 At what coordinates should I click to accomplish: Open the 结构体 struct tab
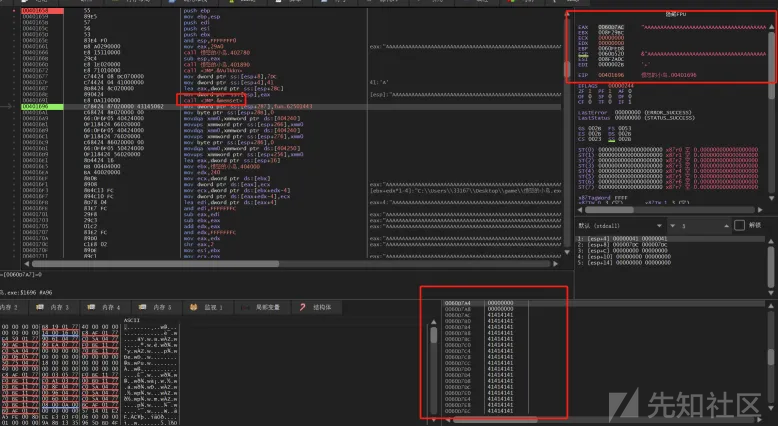pyautogui.click(x=316, y=307)
